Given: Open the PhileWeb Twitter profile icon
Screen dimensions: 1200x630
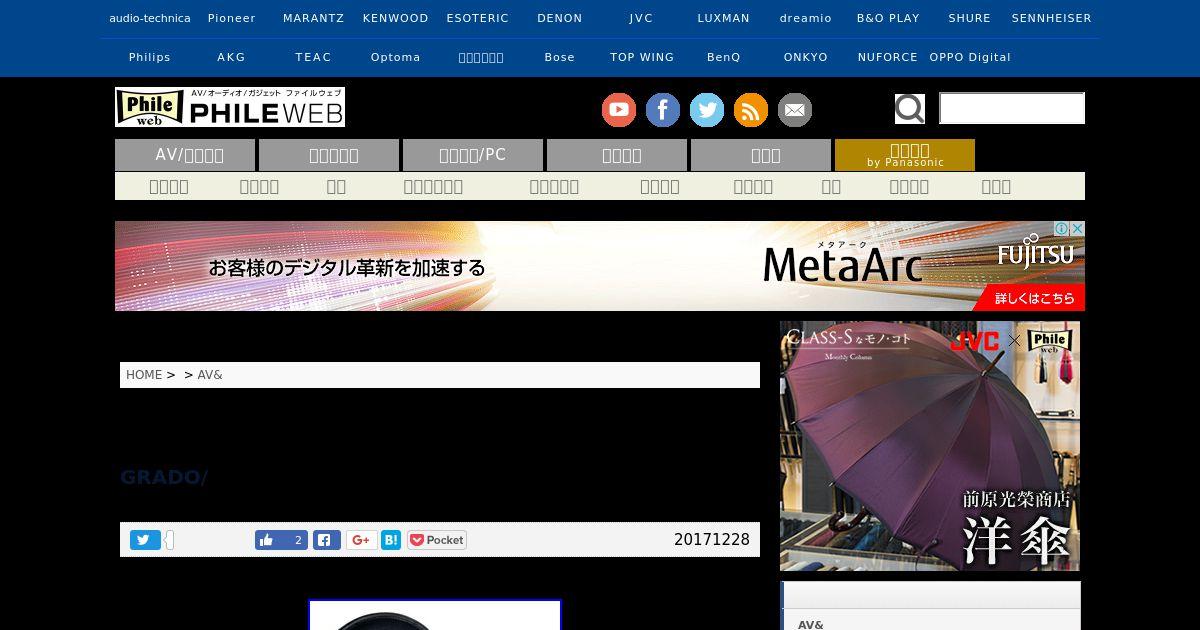Looking at the screenshot, I should tap(707, 110).
